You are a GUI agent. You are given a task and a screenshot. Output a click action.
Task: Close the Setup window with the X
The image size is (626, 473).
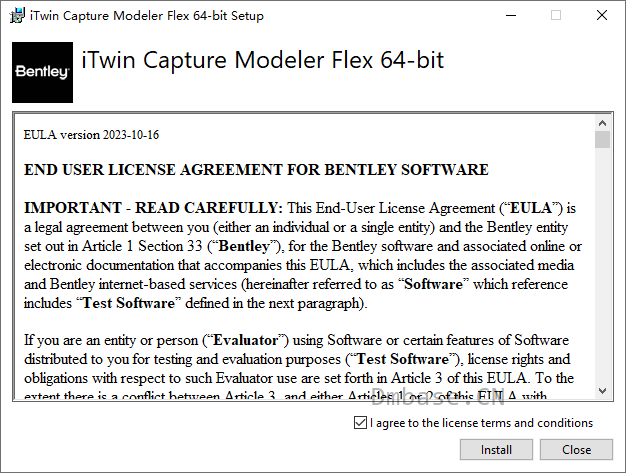602,16
